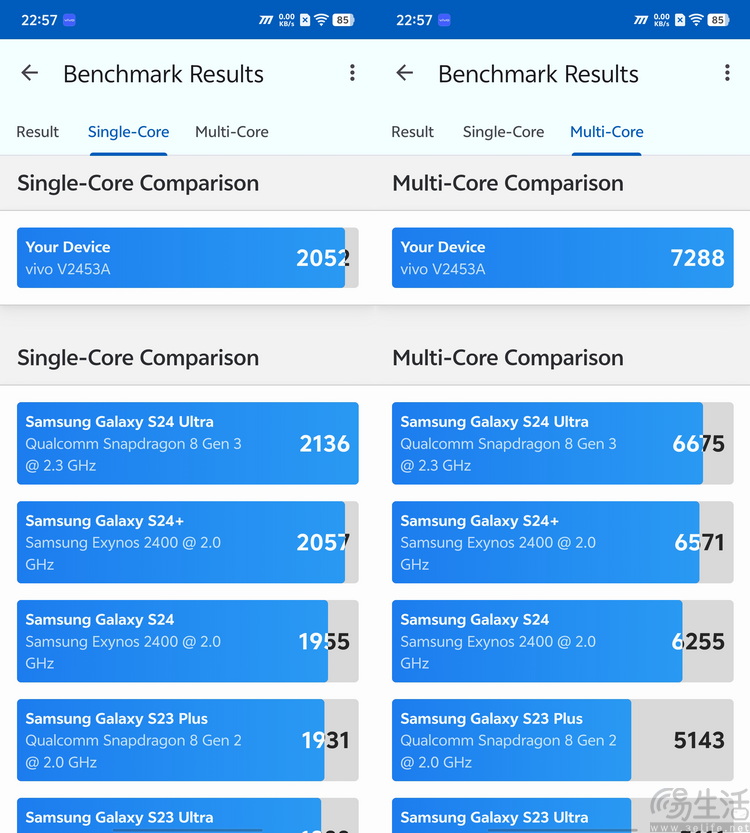Tap back arrow on right Benchmark Results screen
This screenshot has width=750, height=833.
click(x=405, y=73)
